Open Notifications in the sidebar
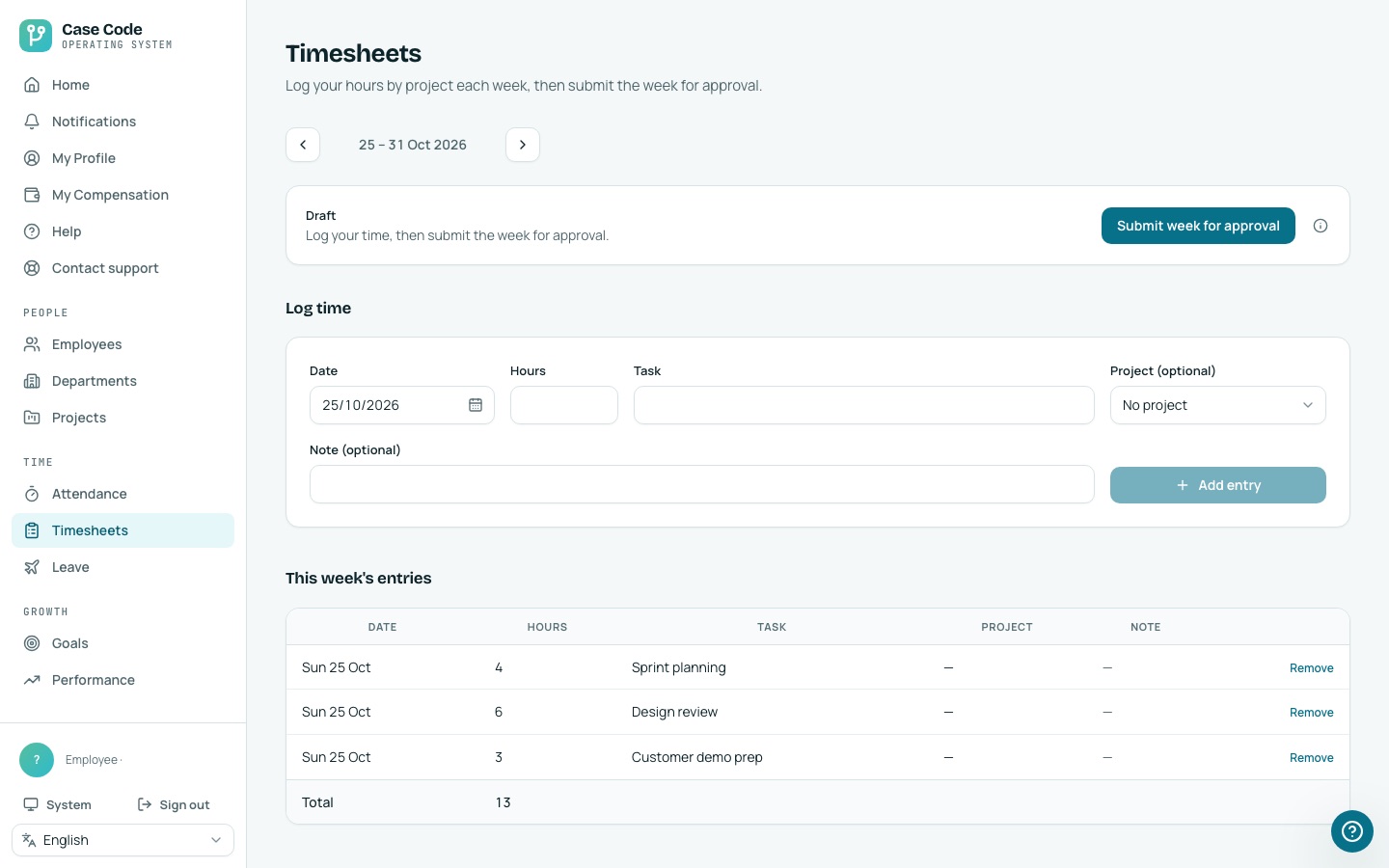This screenshot has width=1389, height=868. [x=123, y=122]
